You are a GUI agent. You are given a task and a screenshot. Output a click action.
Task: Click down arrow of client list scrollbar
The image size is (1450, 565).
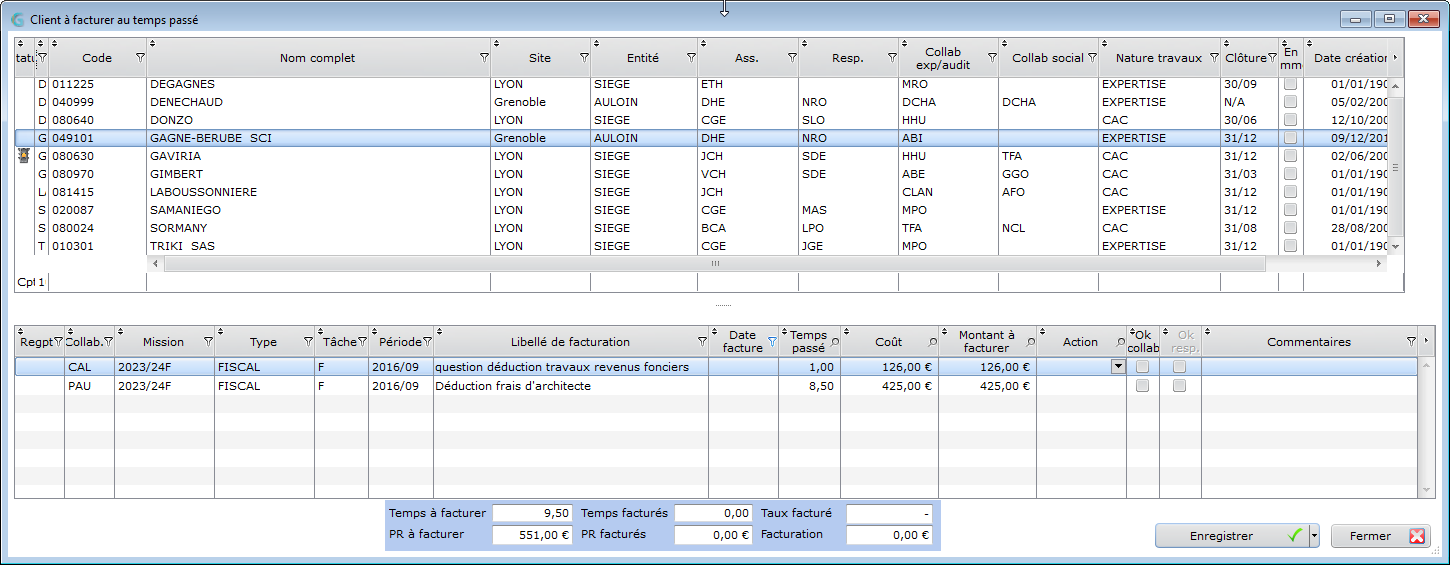tap(1397, 246)
